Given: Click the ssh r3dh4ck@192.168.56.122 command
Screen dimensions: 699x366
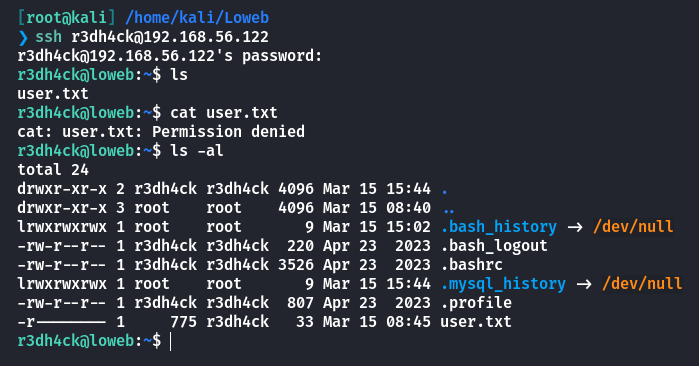Looking at the screenshot, I should tap(152, 37).
